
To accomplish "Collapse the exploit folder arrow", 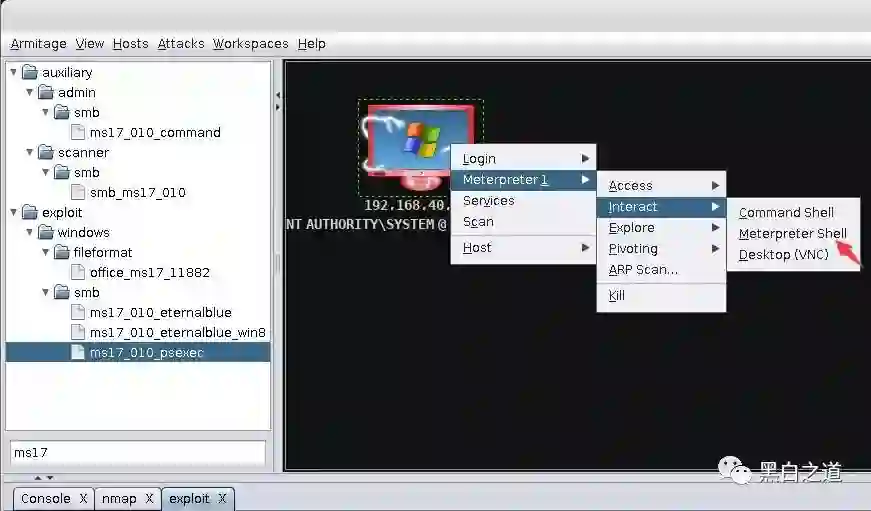I will click(x=13, y=212).
